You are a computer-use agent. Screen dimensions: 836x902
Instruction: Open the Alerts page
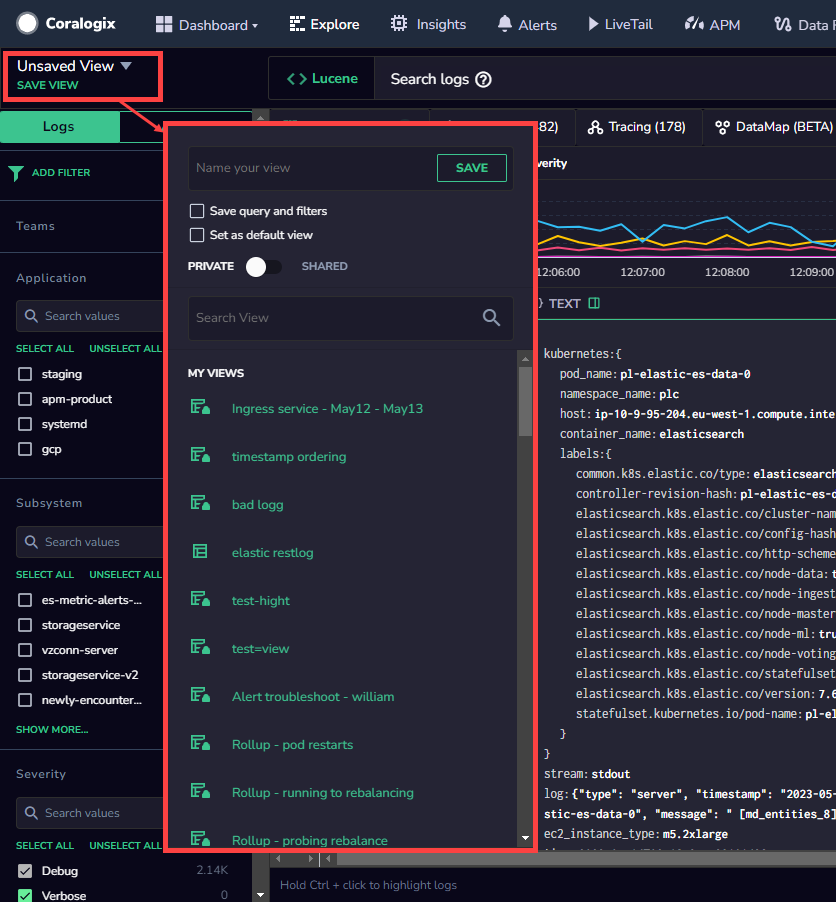pos(527,24)
